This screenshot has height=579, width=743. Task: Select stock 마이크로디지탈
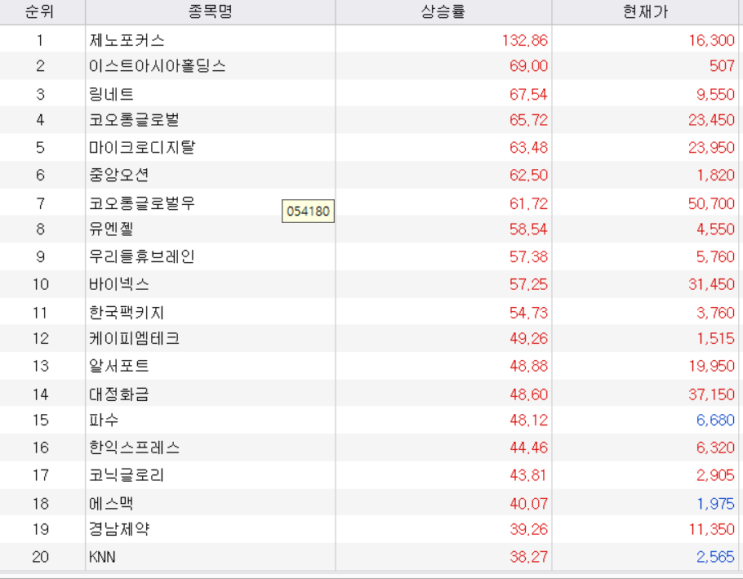pyautogui.click(x=142, y=147)
